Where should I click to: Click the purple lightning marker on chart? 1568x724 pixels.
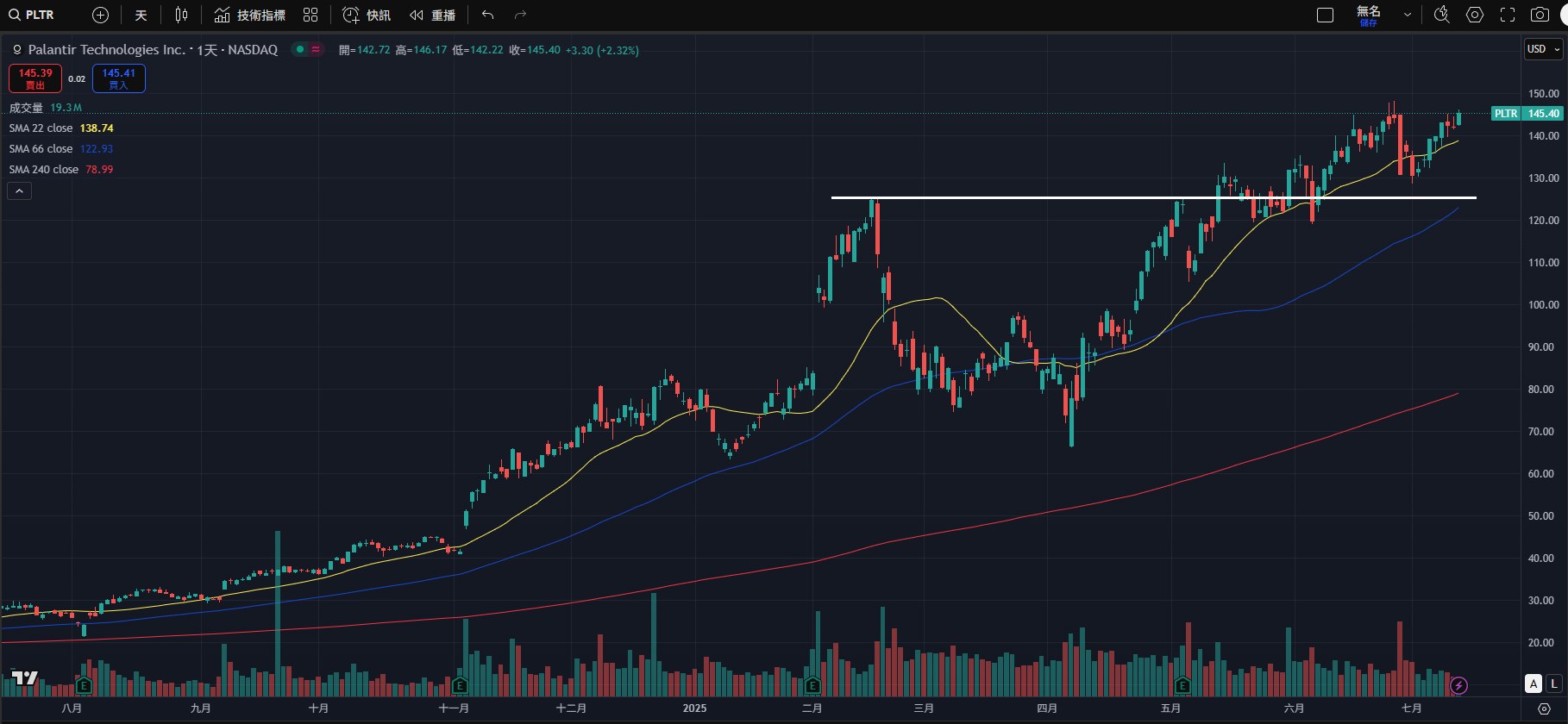[1458, 685]
